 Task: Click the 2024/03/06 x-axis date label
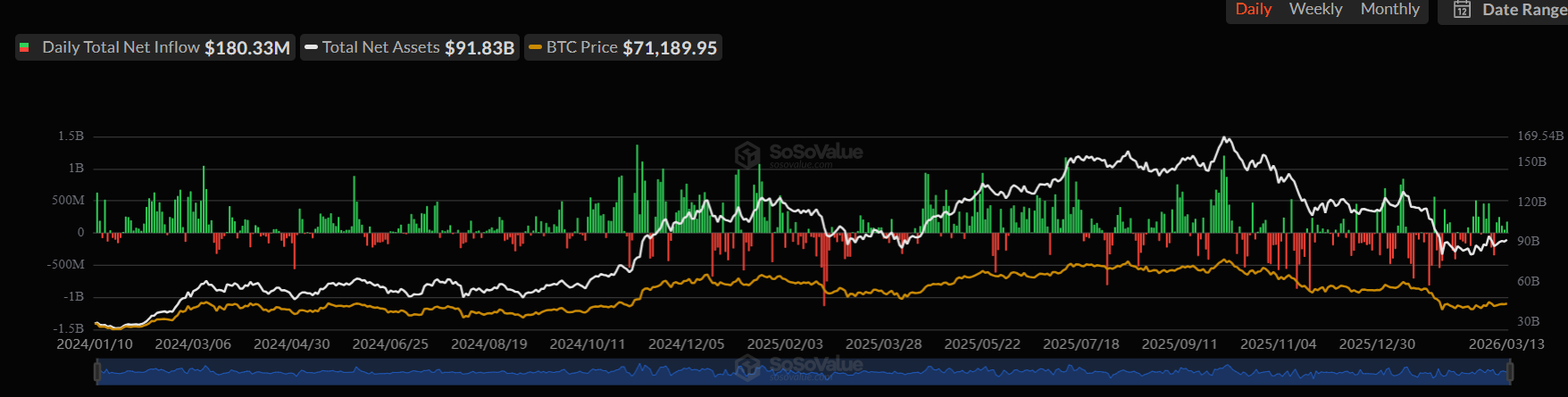pyautogui.click(x=193, y=344)
